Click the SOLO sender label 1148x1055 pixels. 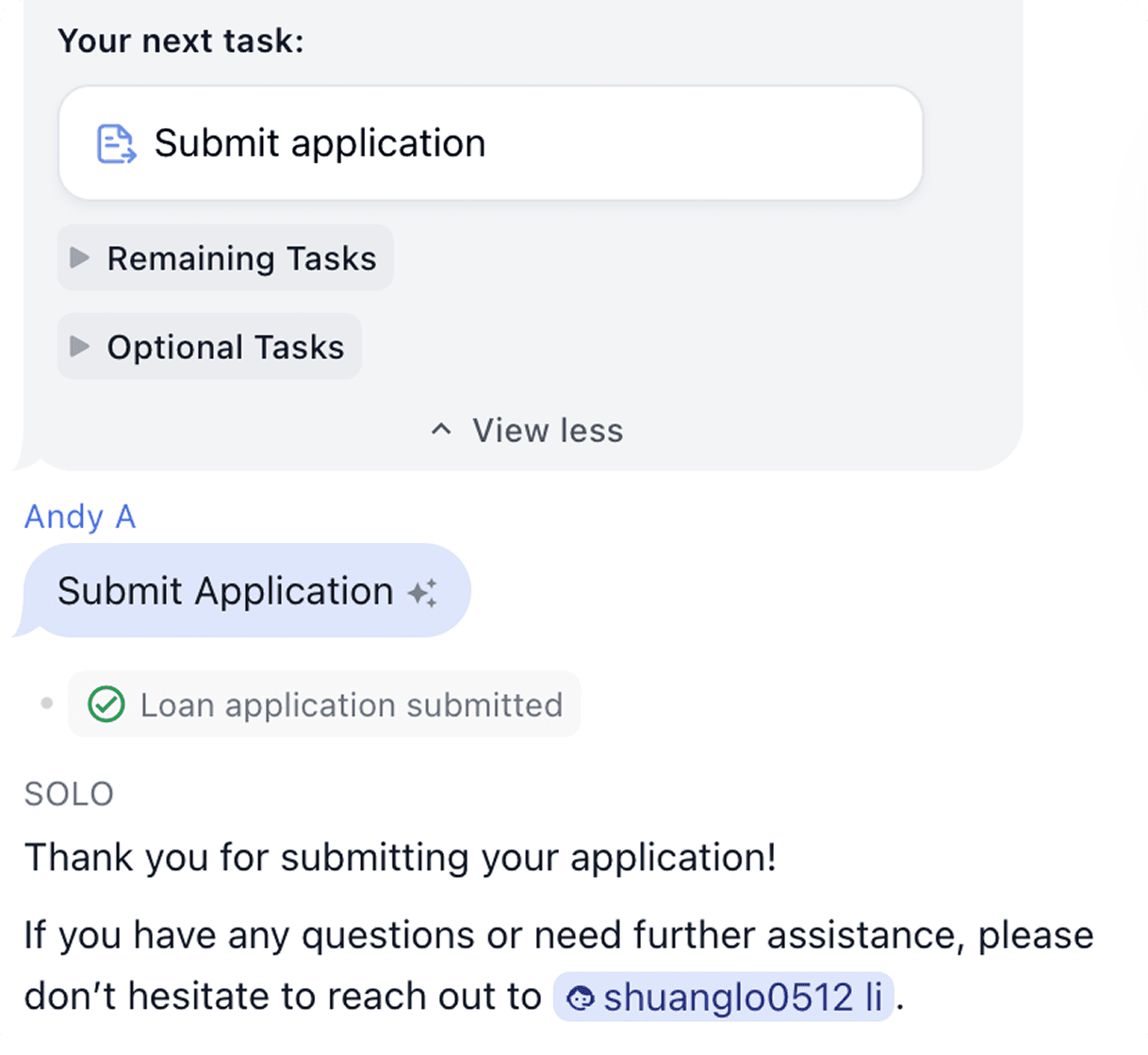pos(69,794)
